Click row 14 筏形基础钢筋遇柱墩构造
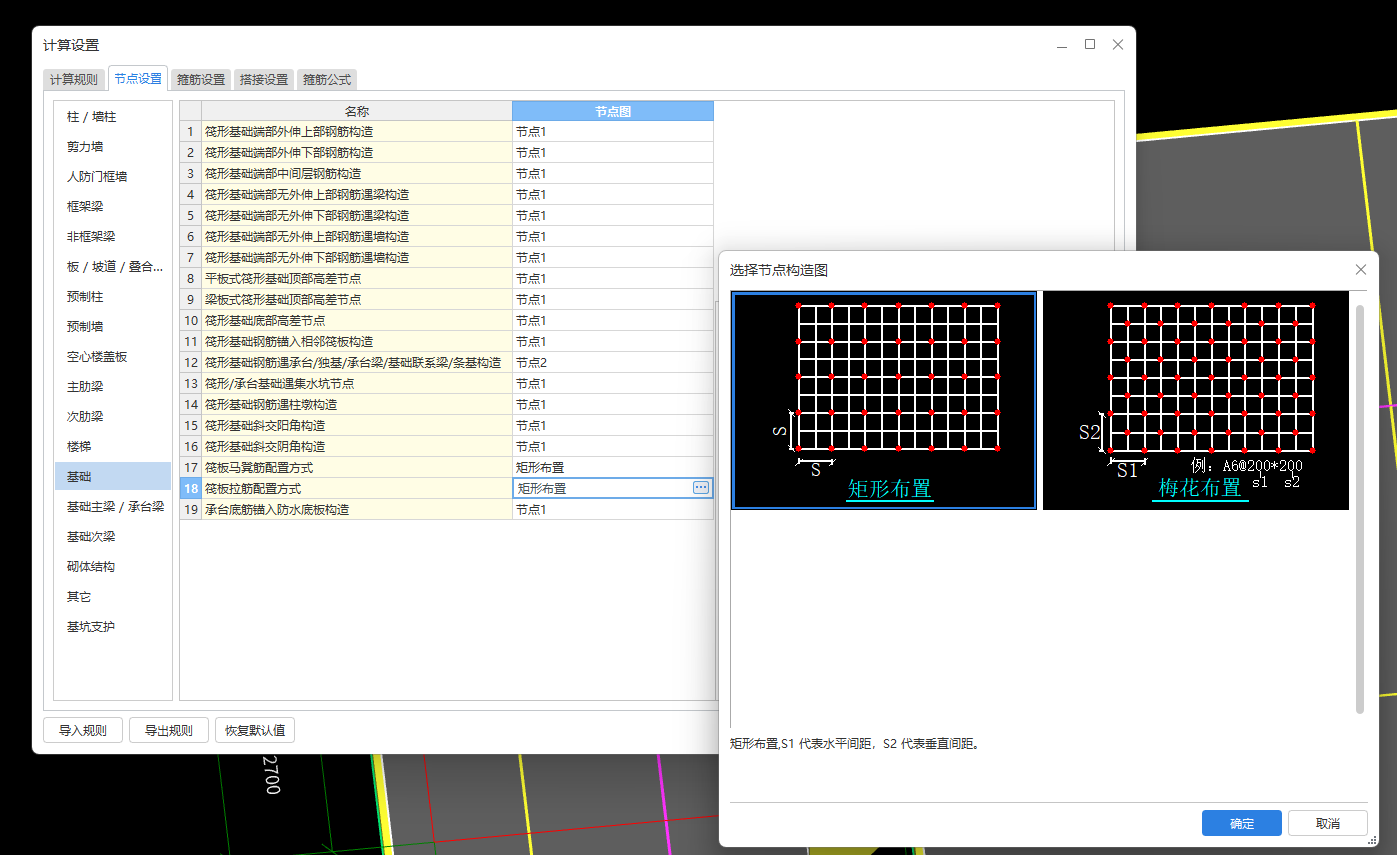This screenshot has height=855, width=1397. point(357,405)
